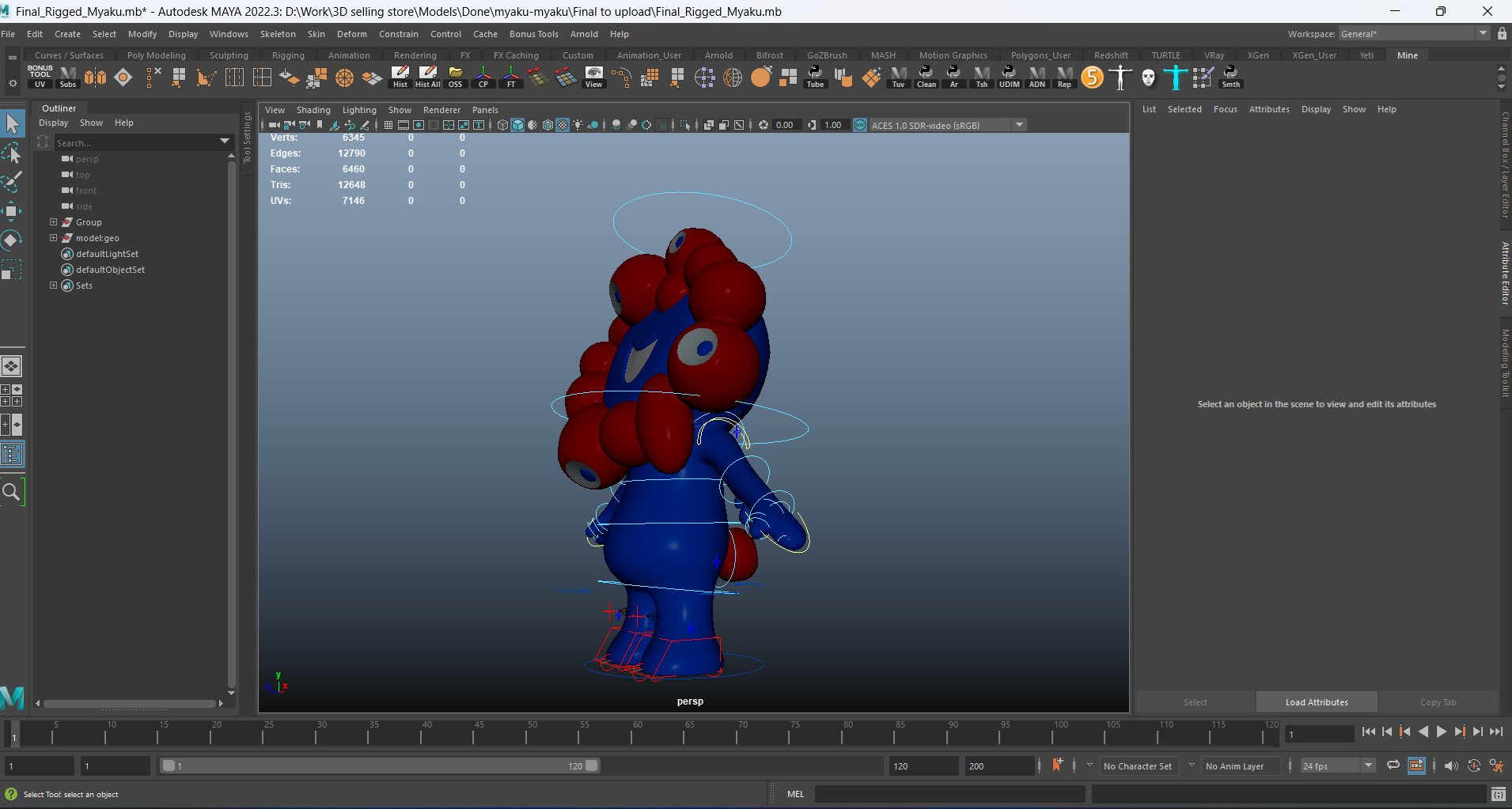The image size is (1512, 809).
Task: Click the white skull face shelf icon
Action: coord(1148,77)
